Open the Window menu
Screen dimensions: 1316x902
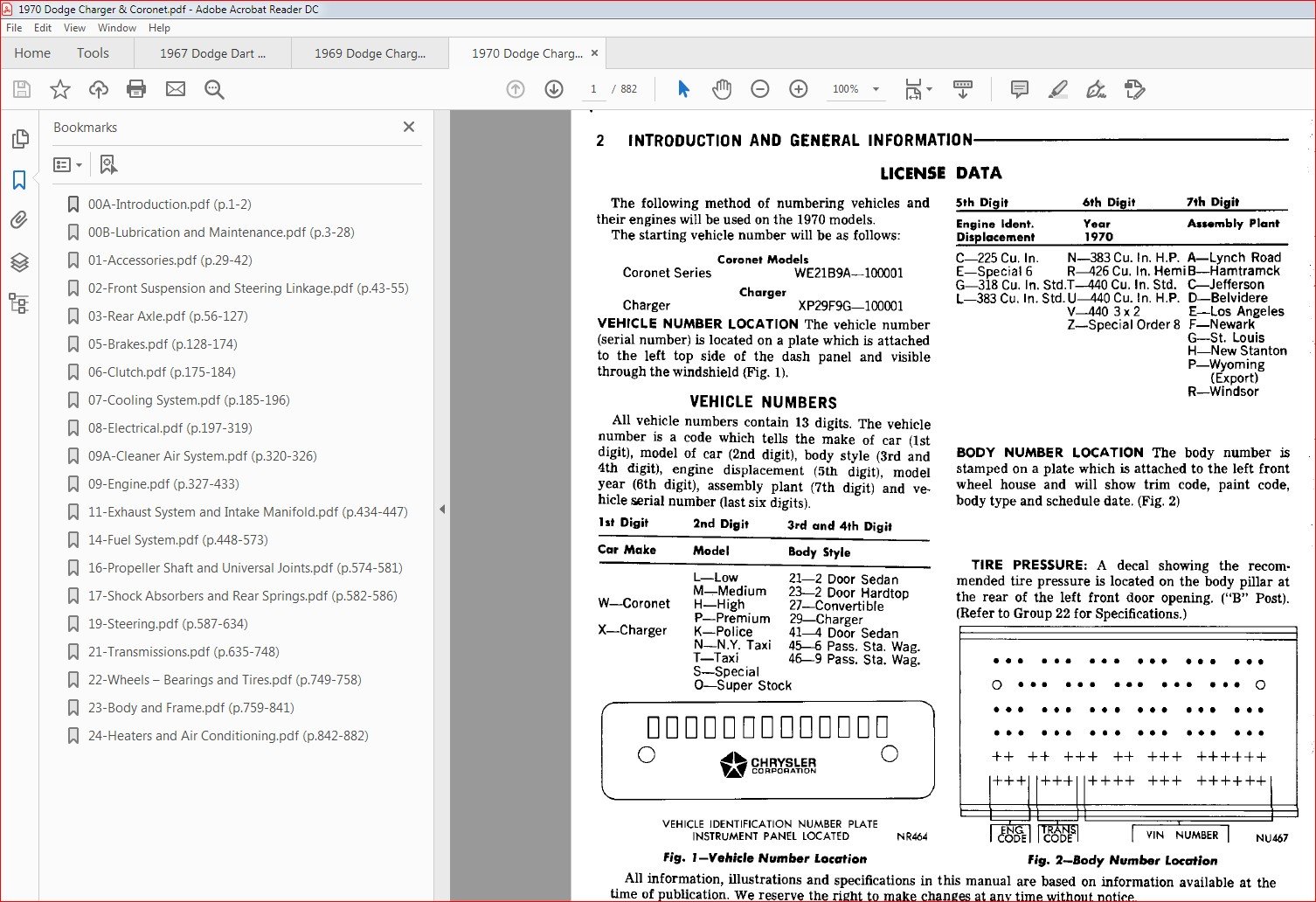coord(117,28)
